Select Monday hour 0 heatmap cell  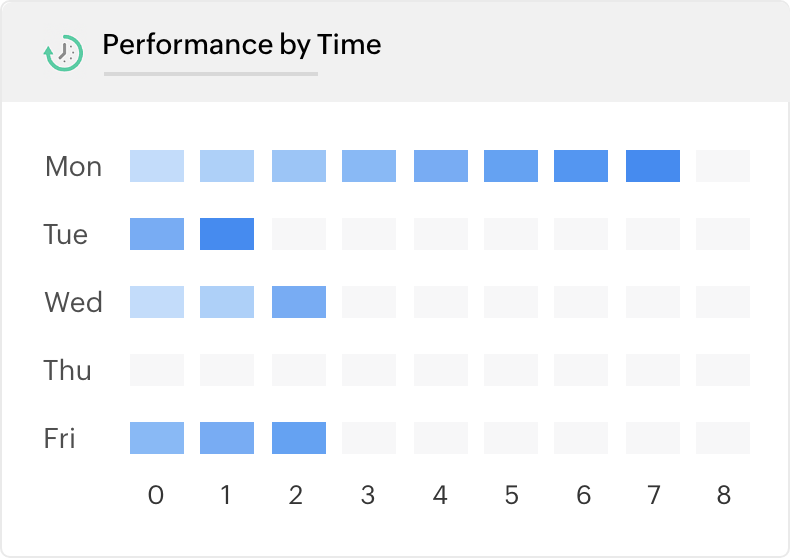(x=157, y=166)
